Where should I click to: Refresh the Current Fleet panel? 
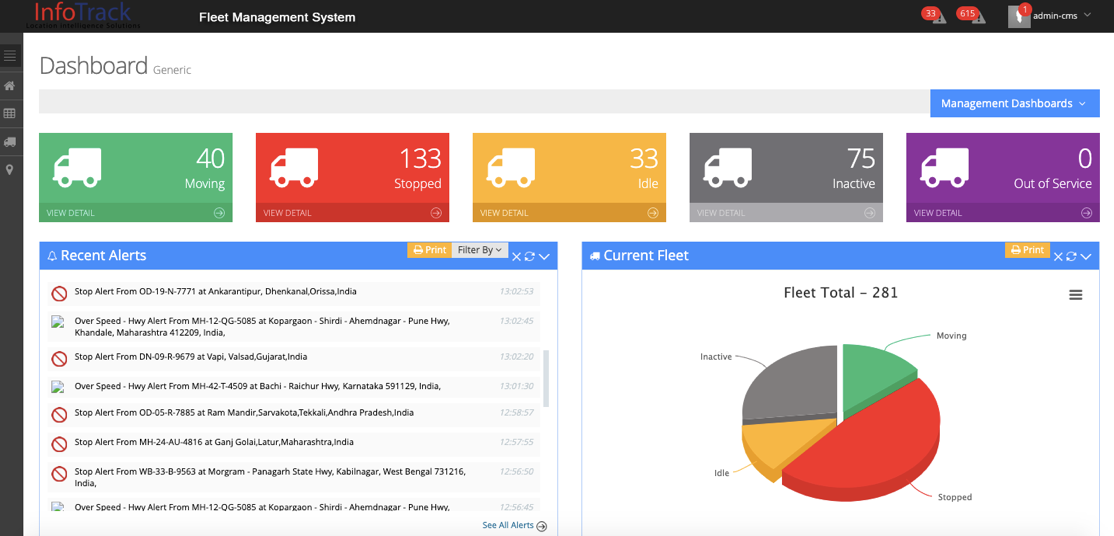pyautogui.click(x=1071, y=257)
